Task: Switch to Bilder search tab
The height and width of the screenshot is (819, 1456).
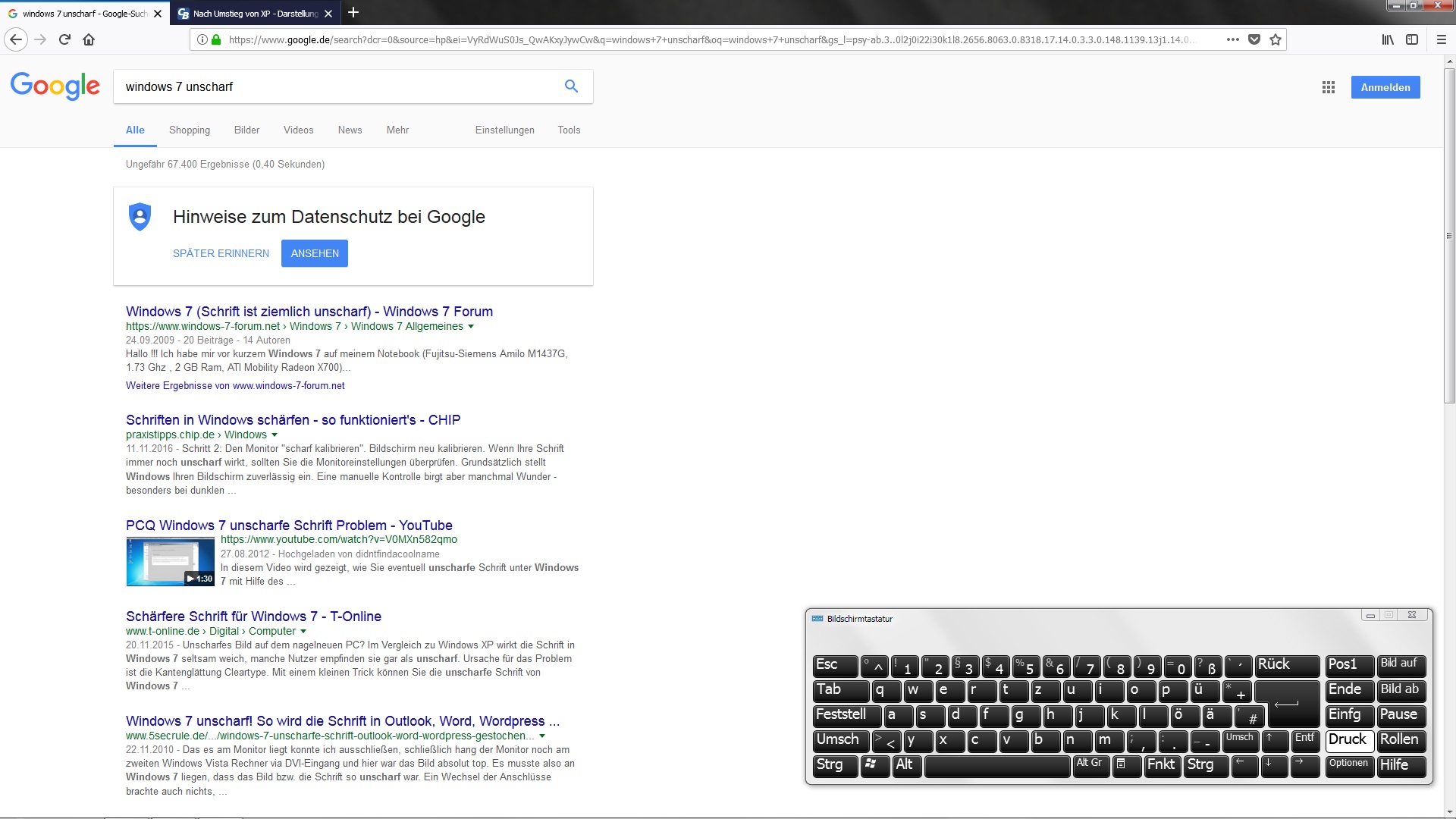Action: 246,130
